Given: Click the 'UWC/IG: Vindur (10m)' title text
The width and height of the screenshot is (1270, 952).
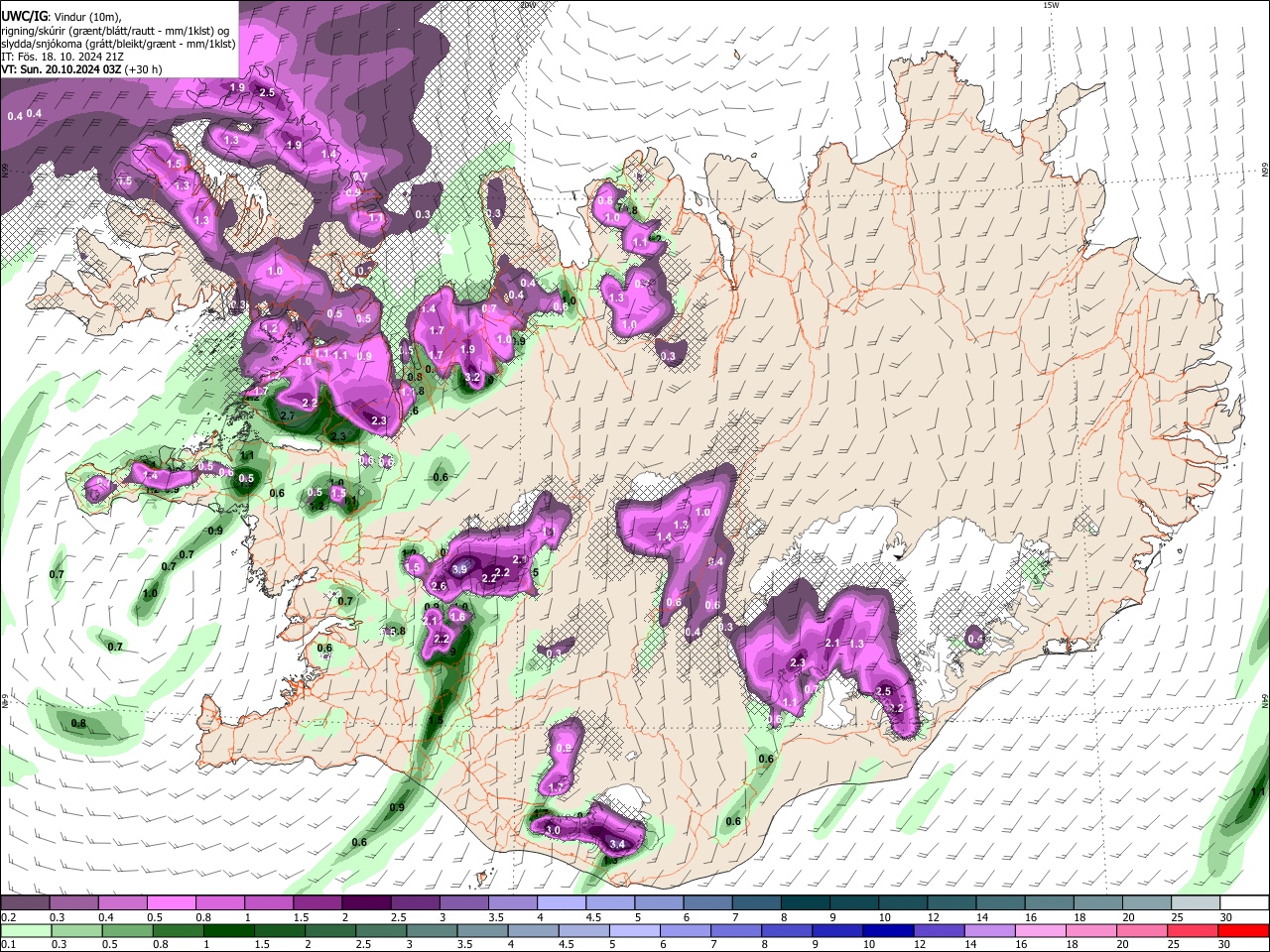Looking at the screenshot, I should point(61,16).
